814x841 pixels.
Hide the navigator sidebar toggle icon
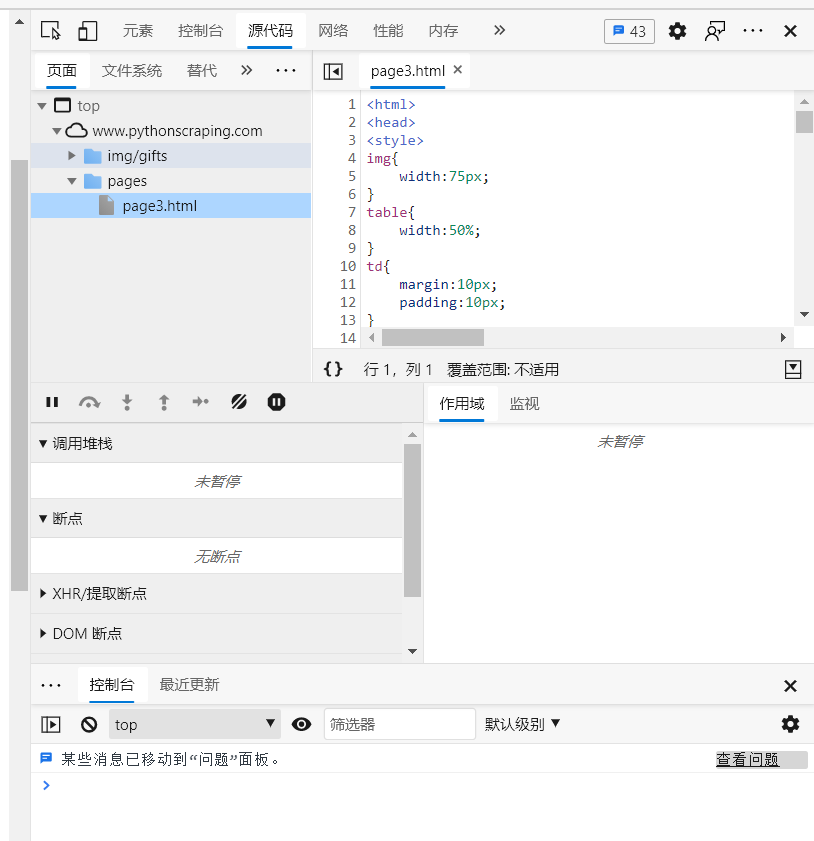pyautogui.click(x=333, y=71)
